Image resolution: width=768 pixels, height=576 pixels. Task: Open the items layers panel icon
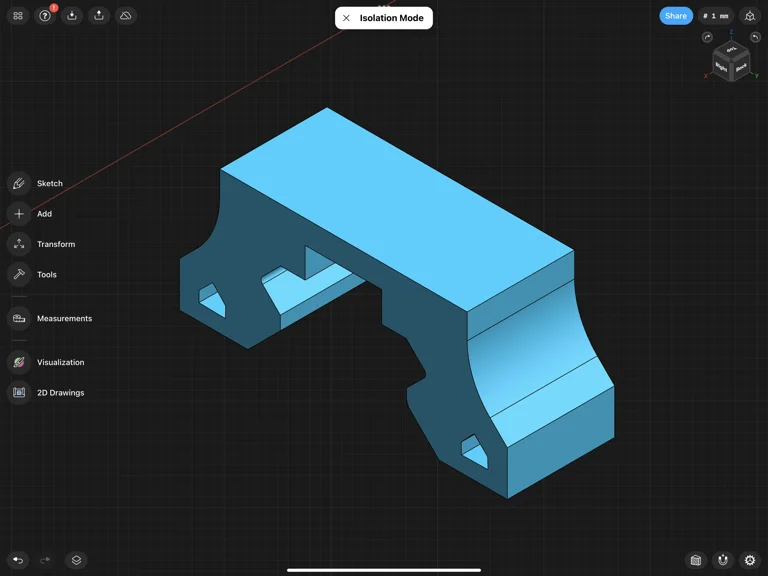[x=76, y=560]
